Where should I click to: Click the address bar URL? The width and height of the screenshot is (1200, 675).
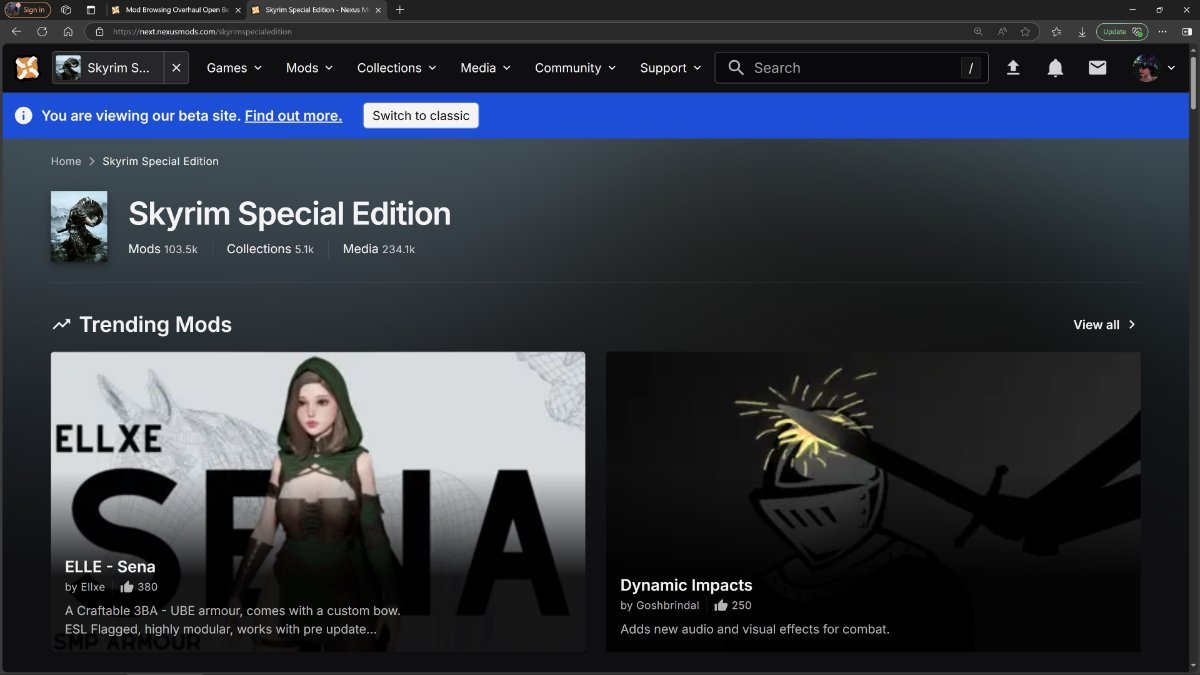coord(202,31)
